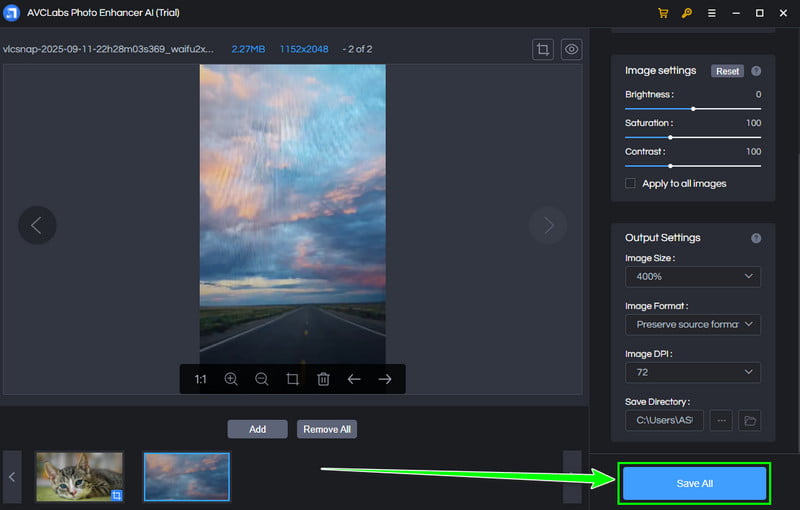Viewport: 800px width, 510px height.
Task: Zoom in using the magnifier plus icon
Action: point(231,380)
